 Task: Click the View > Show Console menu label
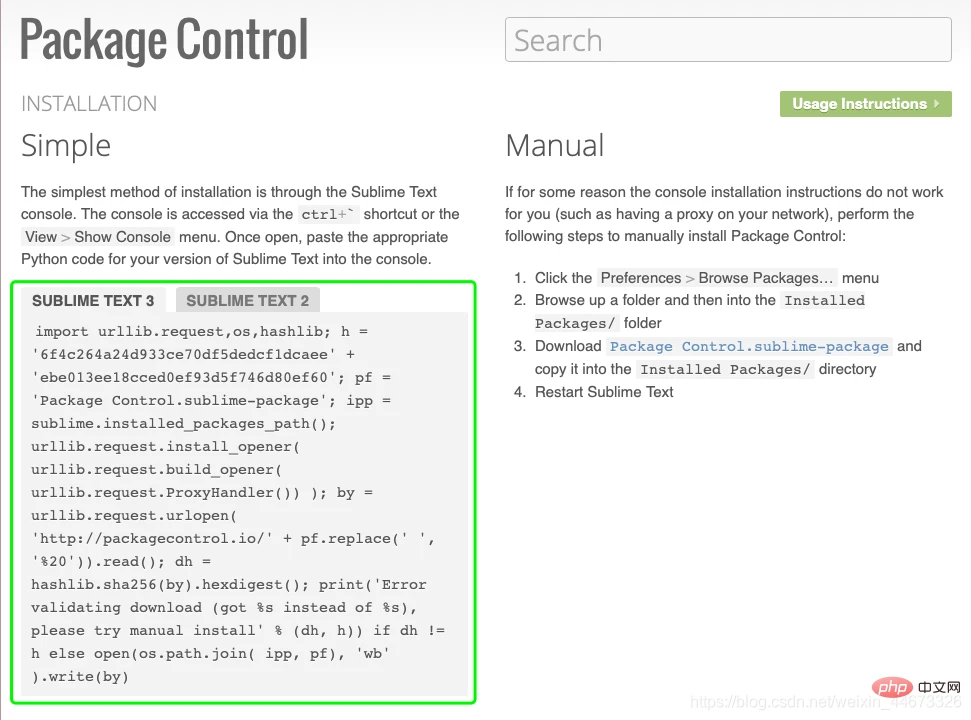click(x=98, y=237)
